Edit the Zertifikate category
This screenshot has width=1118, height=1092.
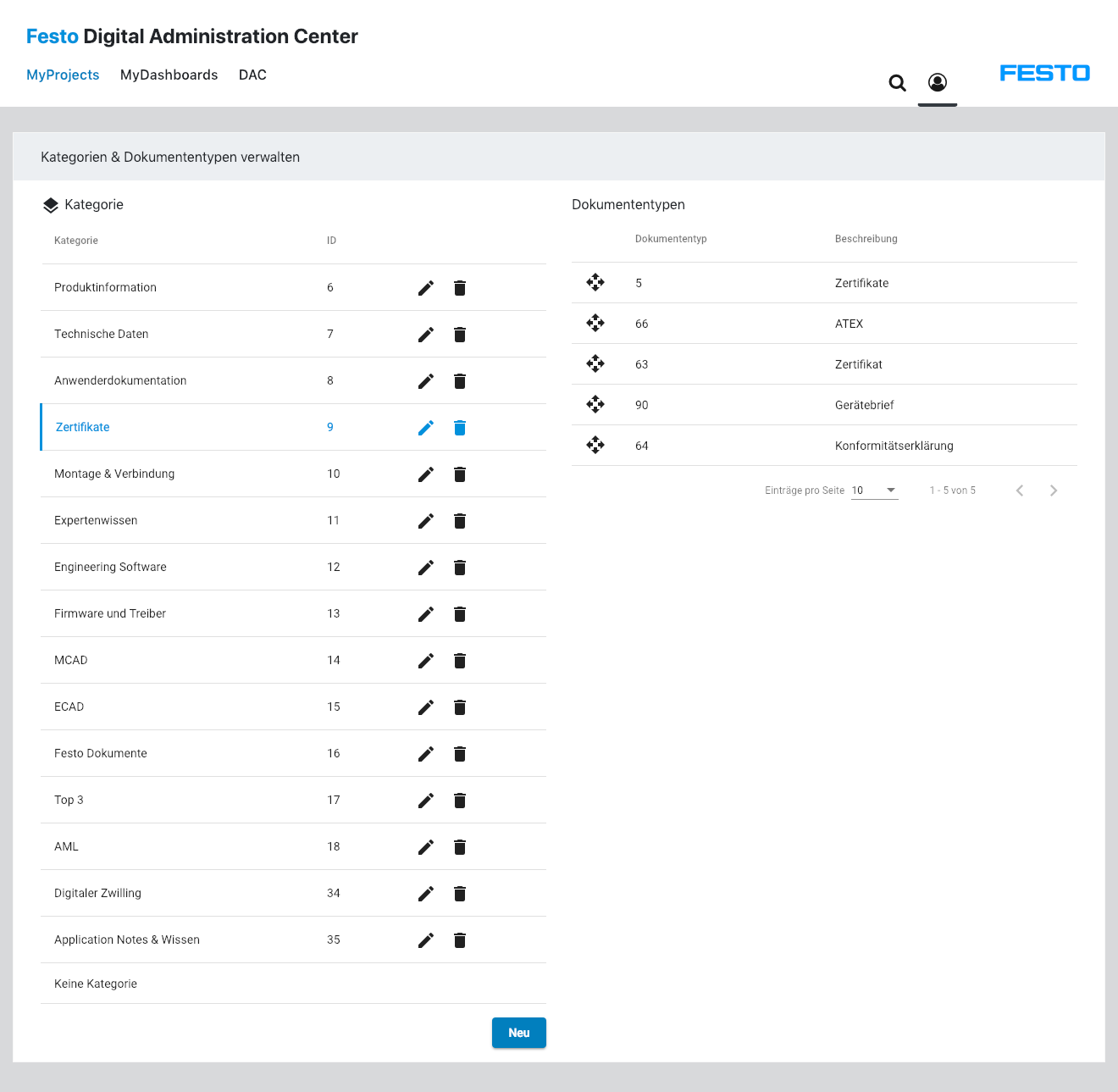tap(425, 428)
